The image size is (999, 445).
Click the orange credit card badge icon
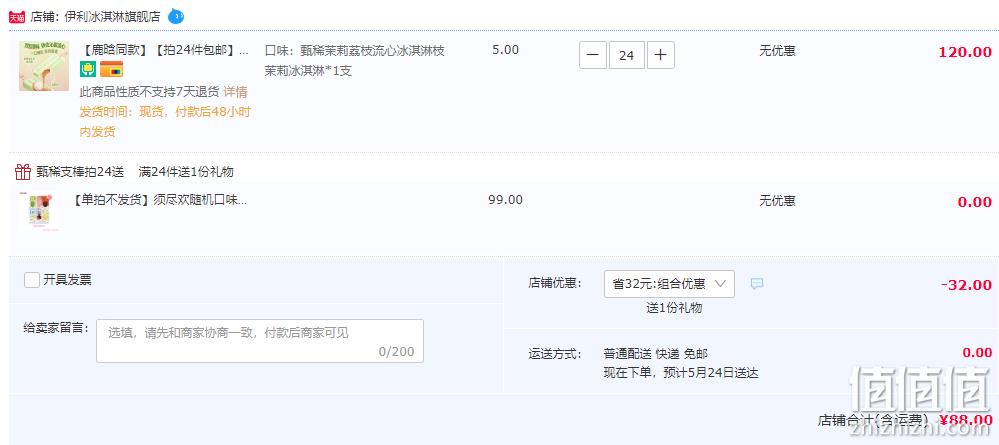111,69
